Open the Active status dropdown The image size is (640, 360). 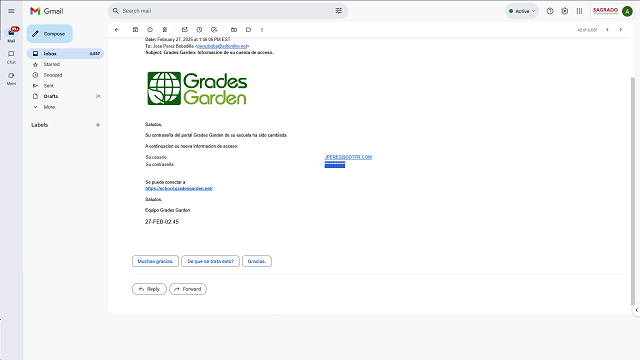pos(522,11)
